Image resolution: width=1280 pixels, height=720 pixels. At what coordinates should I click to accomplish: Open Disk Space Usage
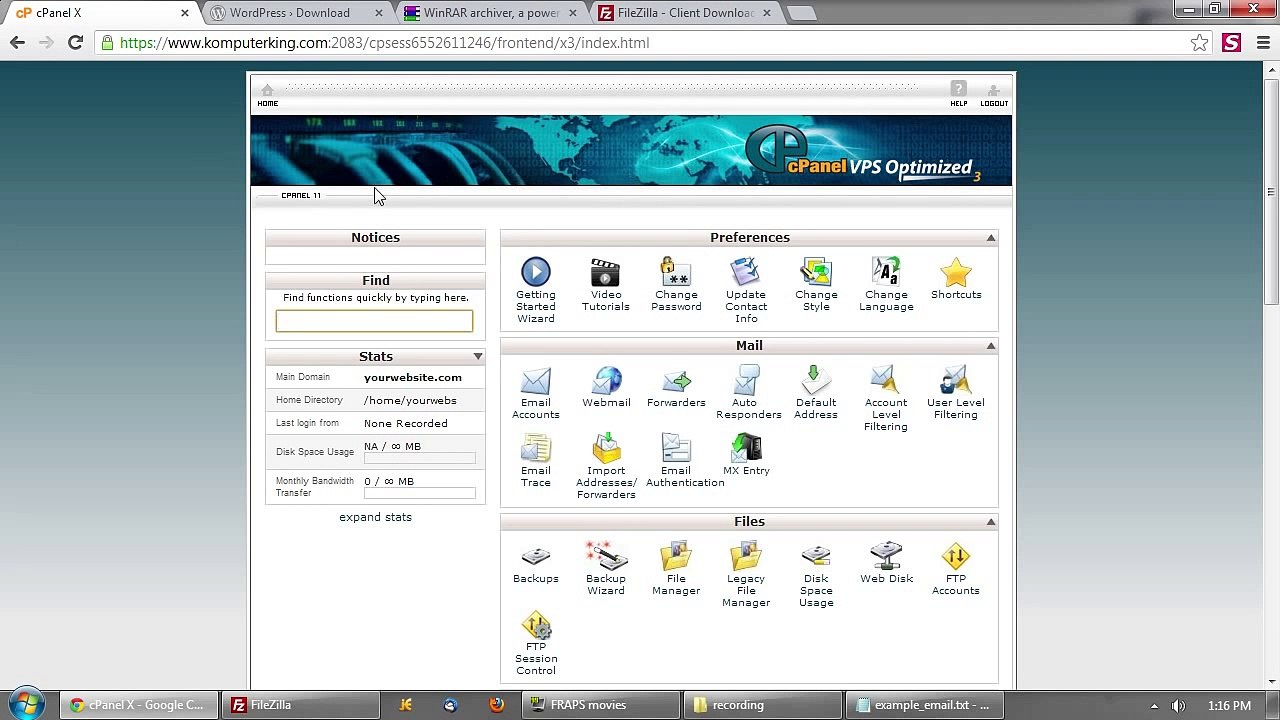coord(816,574)
